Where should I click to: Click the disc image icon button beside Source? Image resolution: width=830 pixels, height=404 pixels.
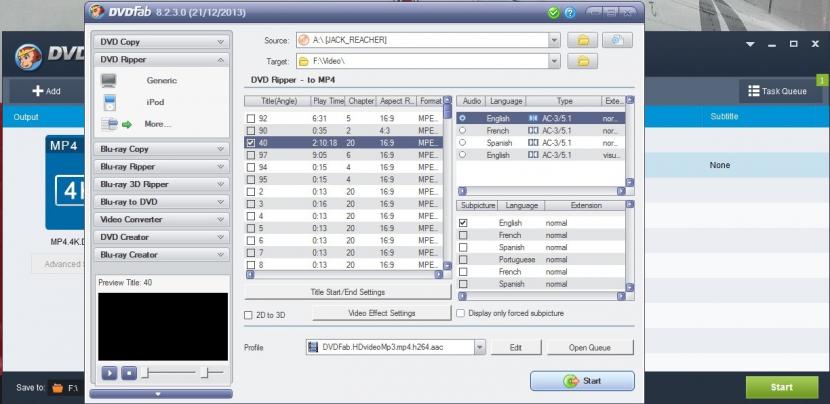(x=617, y=40)
